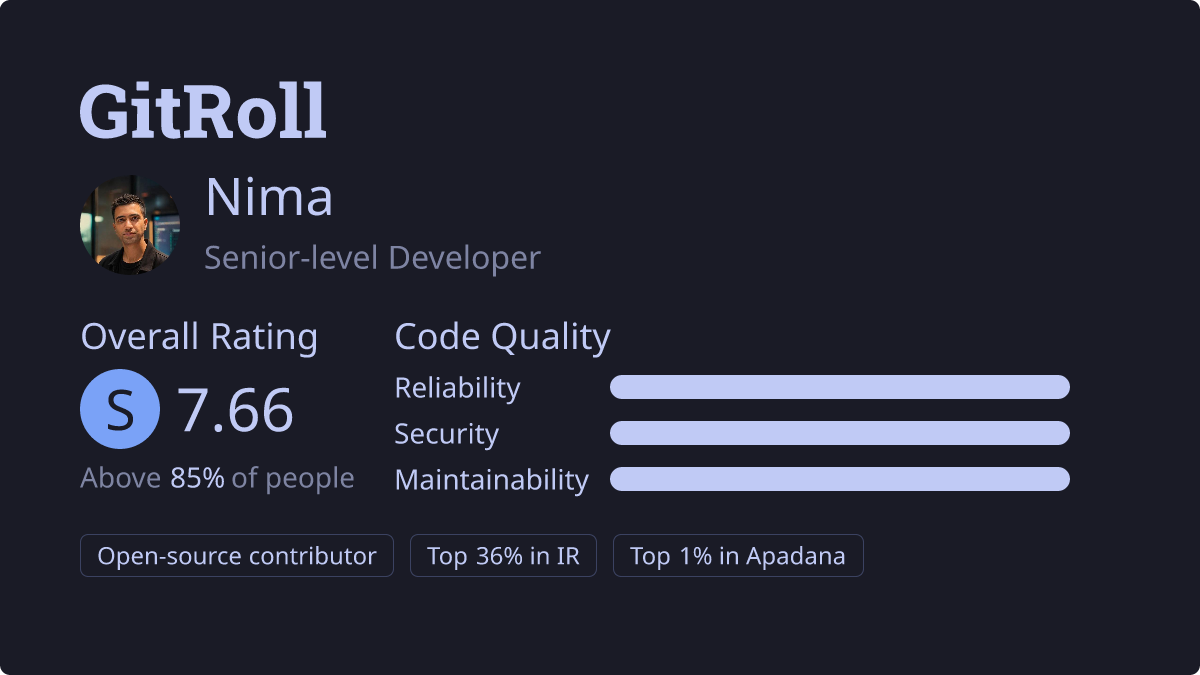Image resolution: width=1200 pixels, height=675 pixels.
Task: Click the Maintainability label
Action: point(491,480)
